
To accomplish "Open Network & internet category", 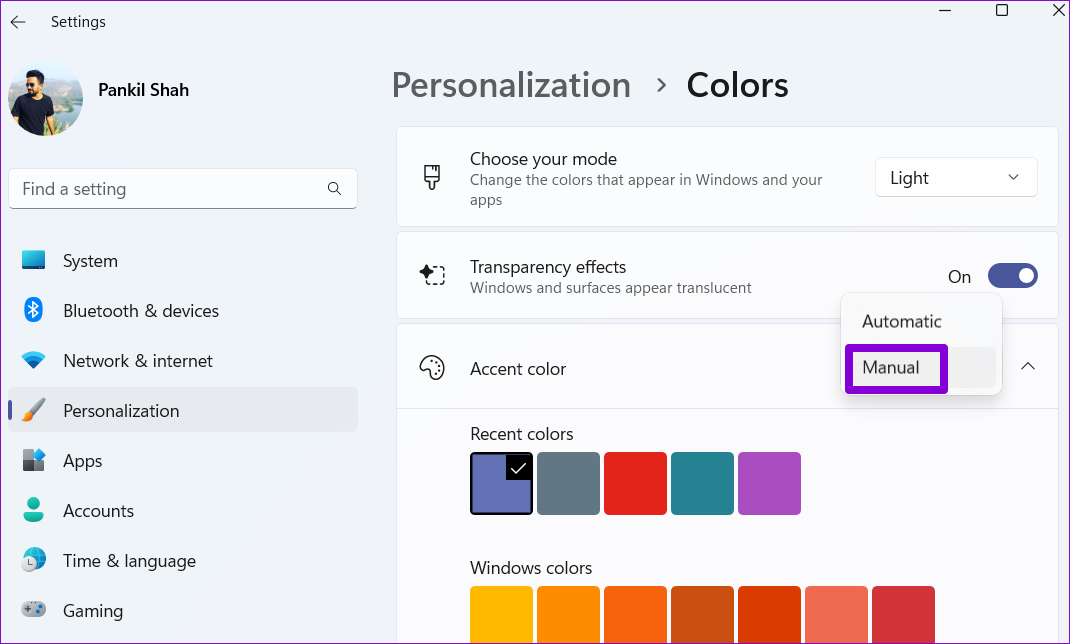I will pyautogui.click(x=183, y=360).
